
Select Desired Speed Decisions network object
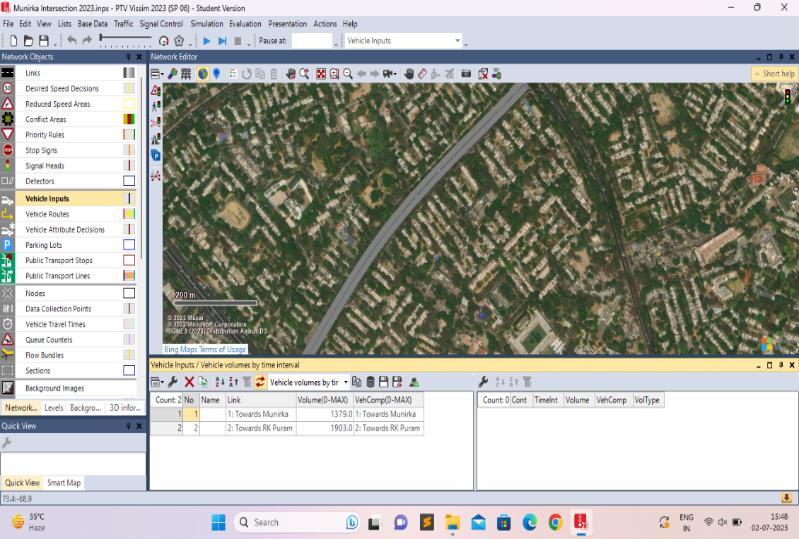(x=62, y=89)
